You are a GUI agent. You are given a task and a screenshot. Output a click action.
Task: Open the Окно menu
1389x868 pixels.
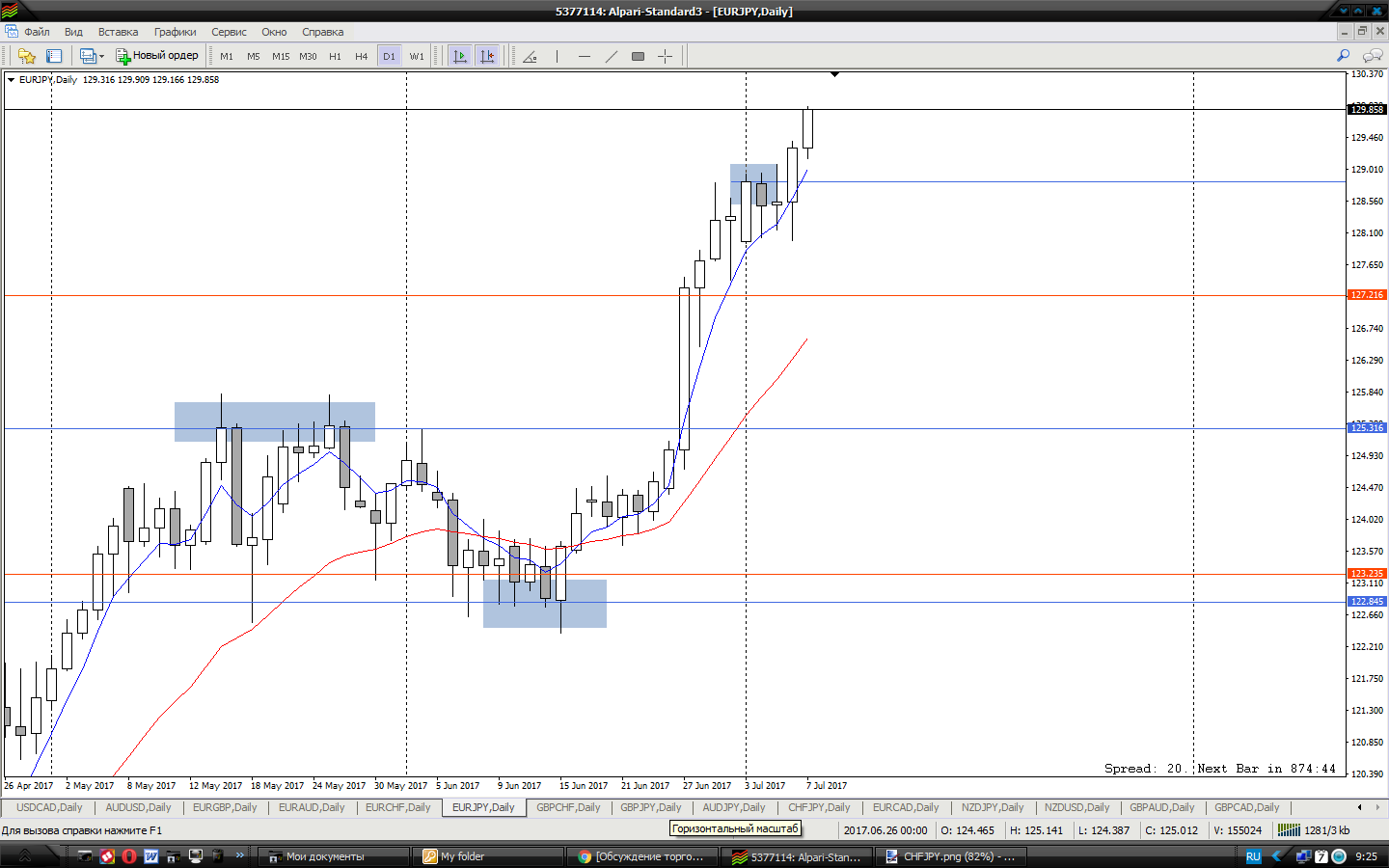(x=274, y=32)
